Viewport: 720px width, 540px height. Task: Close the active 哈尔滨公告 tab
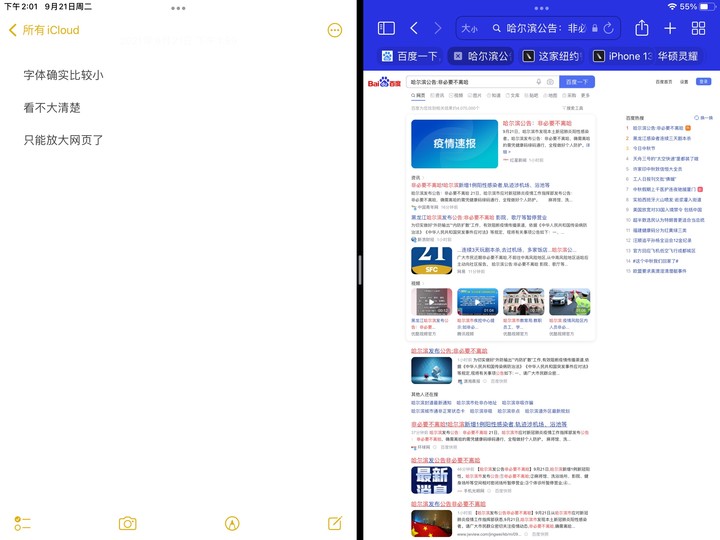(457, 56)
